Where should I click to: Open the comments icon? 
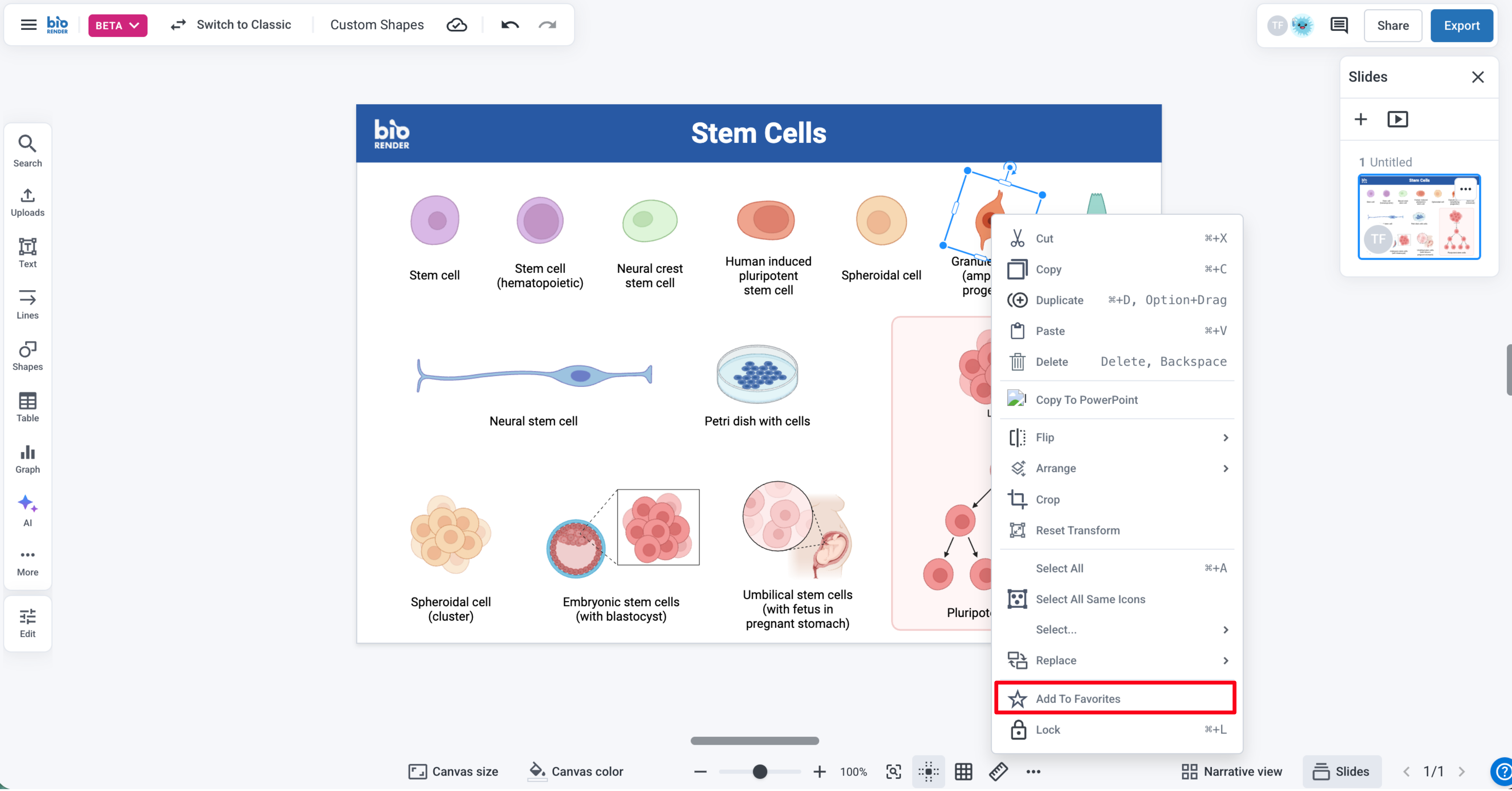click(x=1338, y=25)
